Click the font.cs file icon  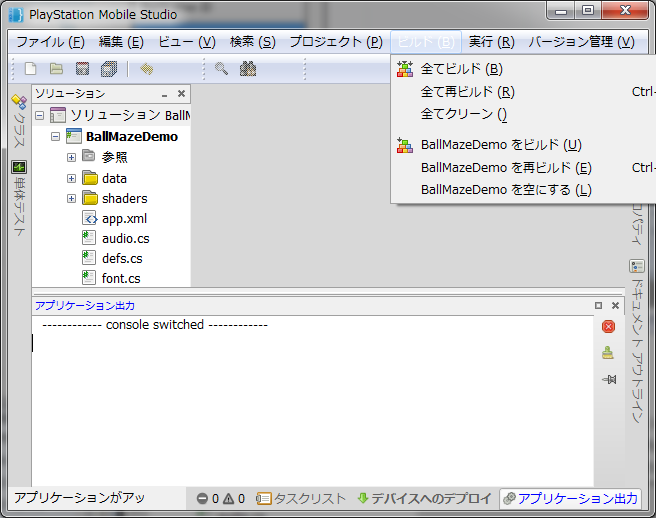pos(89,278)
